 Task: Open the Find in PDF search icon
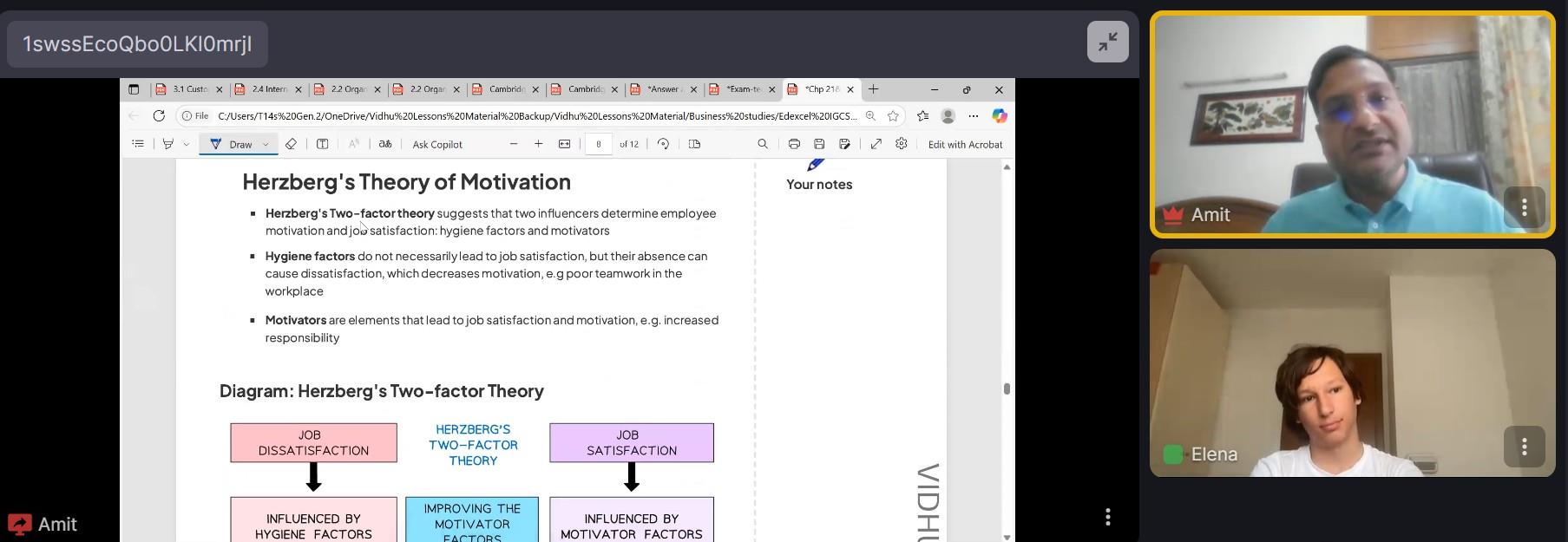(762, 144)
